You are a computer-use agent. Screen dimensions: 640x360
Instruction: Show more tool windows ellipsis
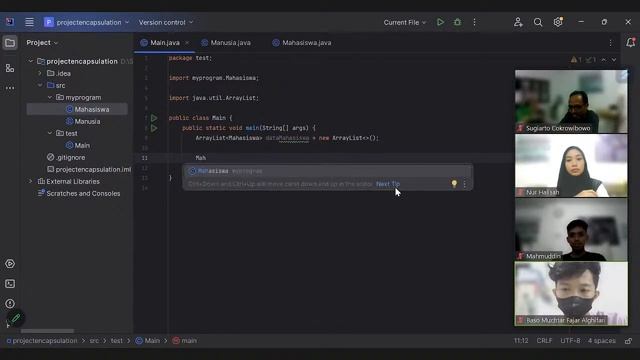10,88
